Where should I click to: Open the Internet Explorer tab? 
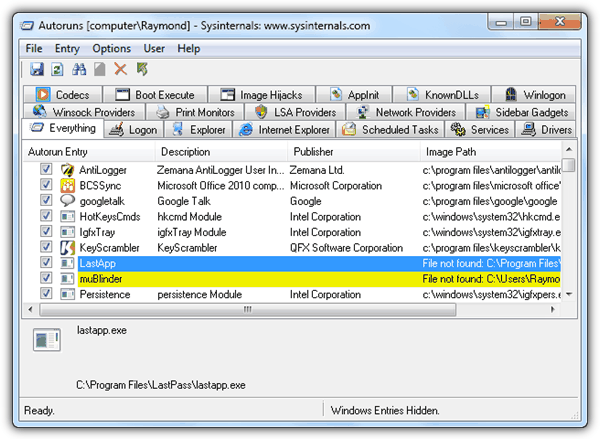tap(284, 130)
